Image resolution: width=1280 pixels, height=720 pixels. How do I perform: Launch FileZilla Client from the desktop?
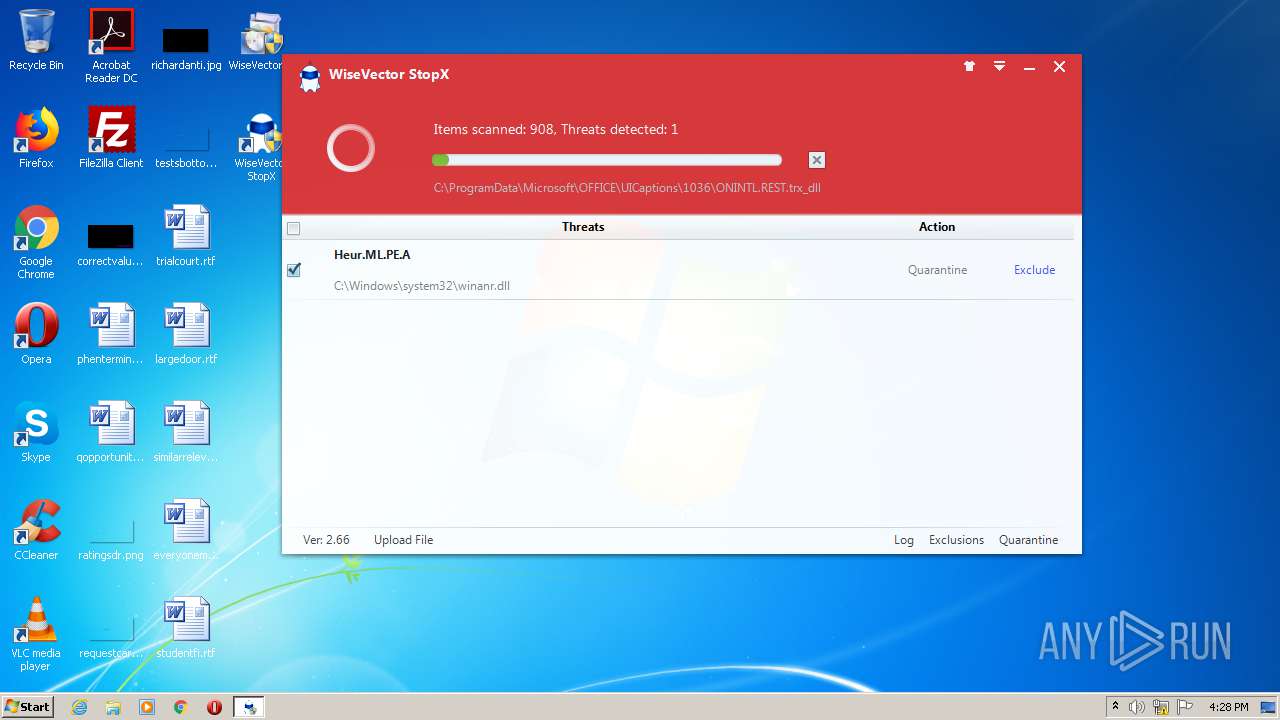(111, 138)
